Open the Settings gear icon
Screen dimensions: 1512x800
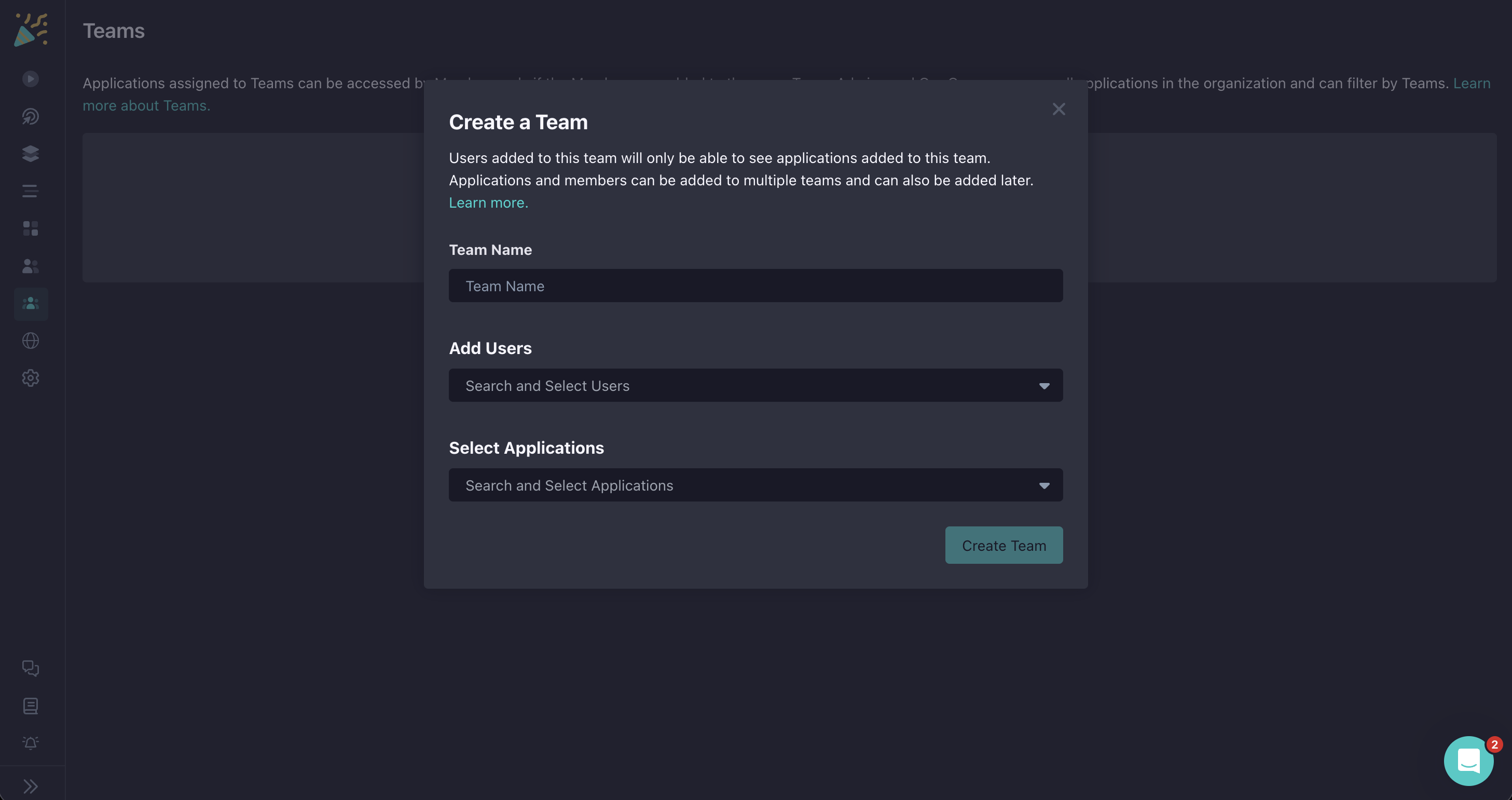click(30, 378)
